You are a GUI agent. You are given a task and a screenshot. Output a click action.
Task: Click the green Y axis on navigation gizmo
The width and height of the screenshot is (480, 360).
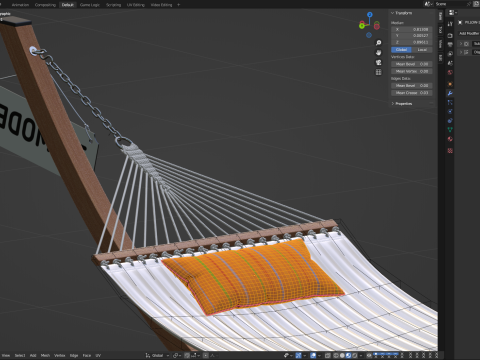pos(362,25)
